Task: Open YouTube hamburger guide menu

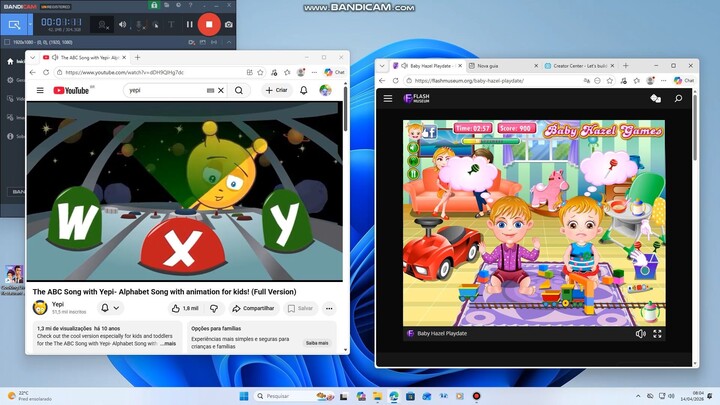Action: [x=40, y=90]
